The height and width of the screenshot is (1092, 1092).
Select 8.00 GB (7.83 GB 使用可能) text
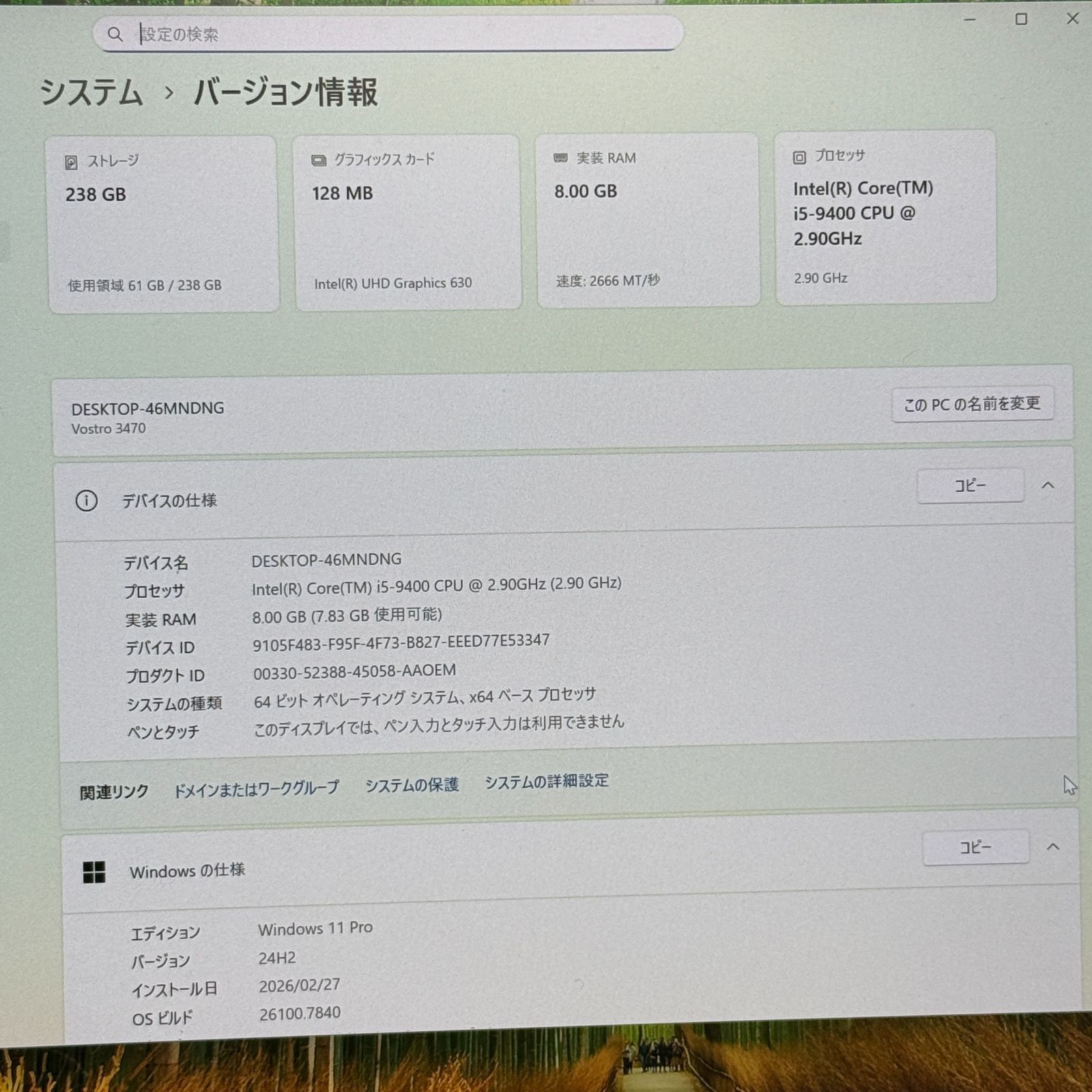click(347, 616)
